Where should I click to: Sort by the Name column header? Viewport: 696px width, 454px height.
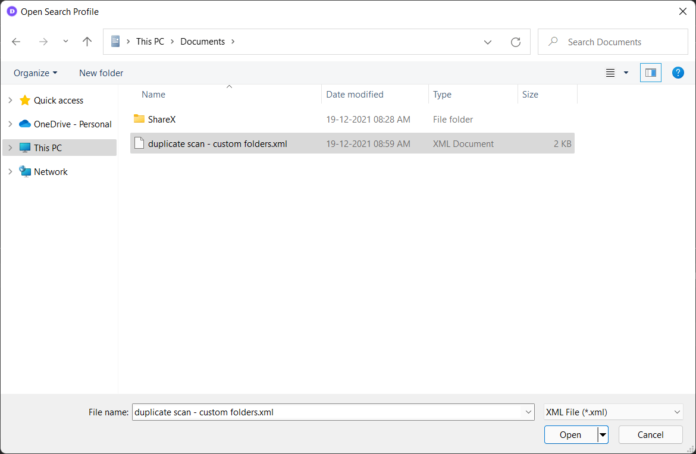[x=153, y=95]
